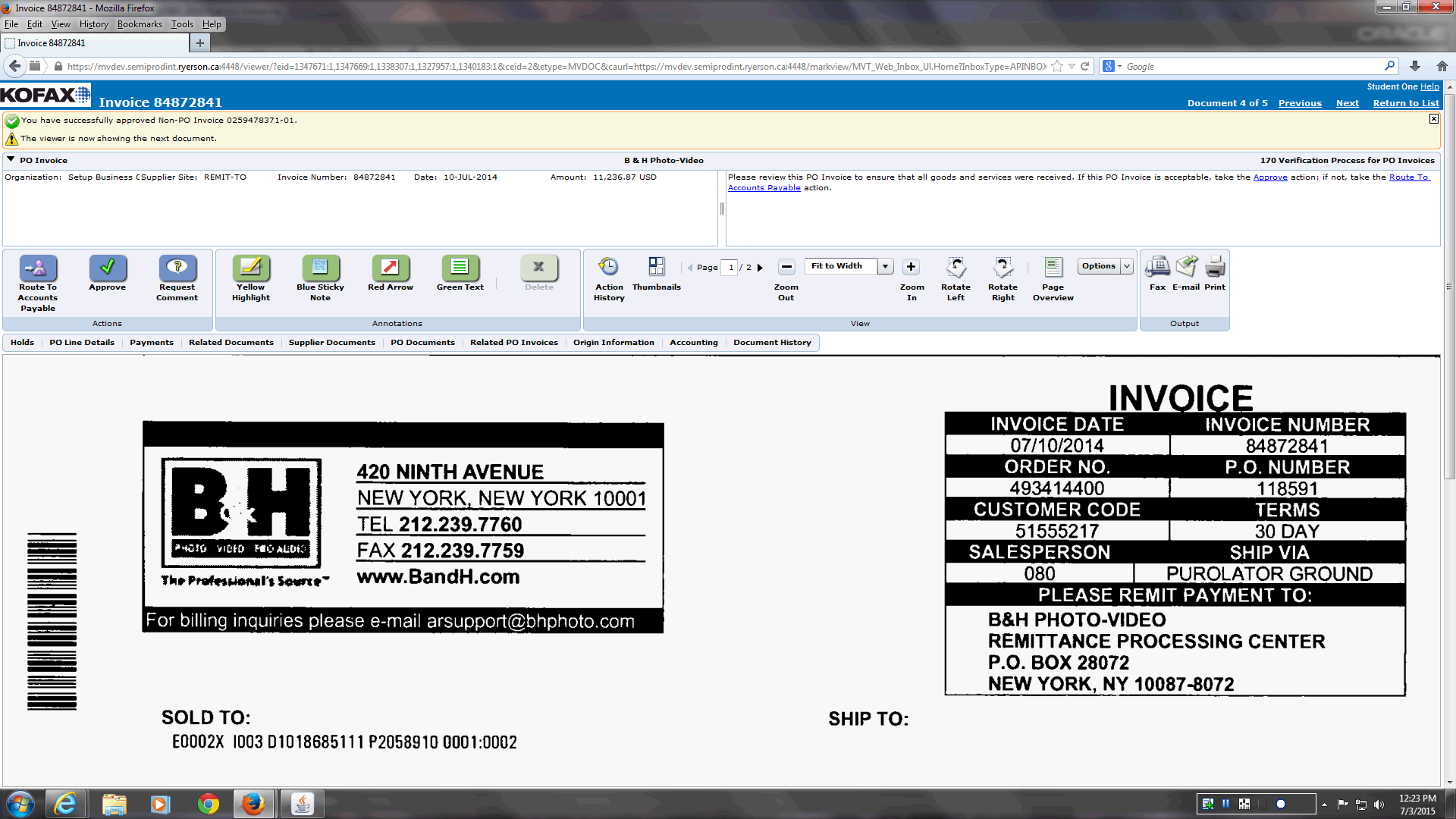Rotate the page left
This screenshot has width=1456, height=819.
(x=955, y=268)
